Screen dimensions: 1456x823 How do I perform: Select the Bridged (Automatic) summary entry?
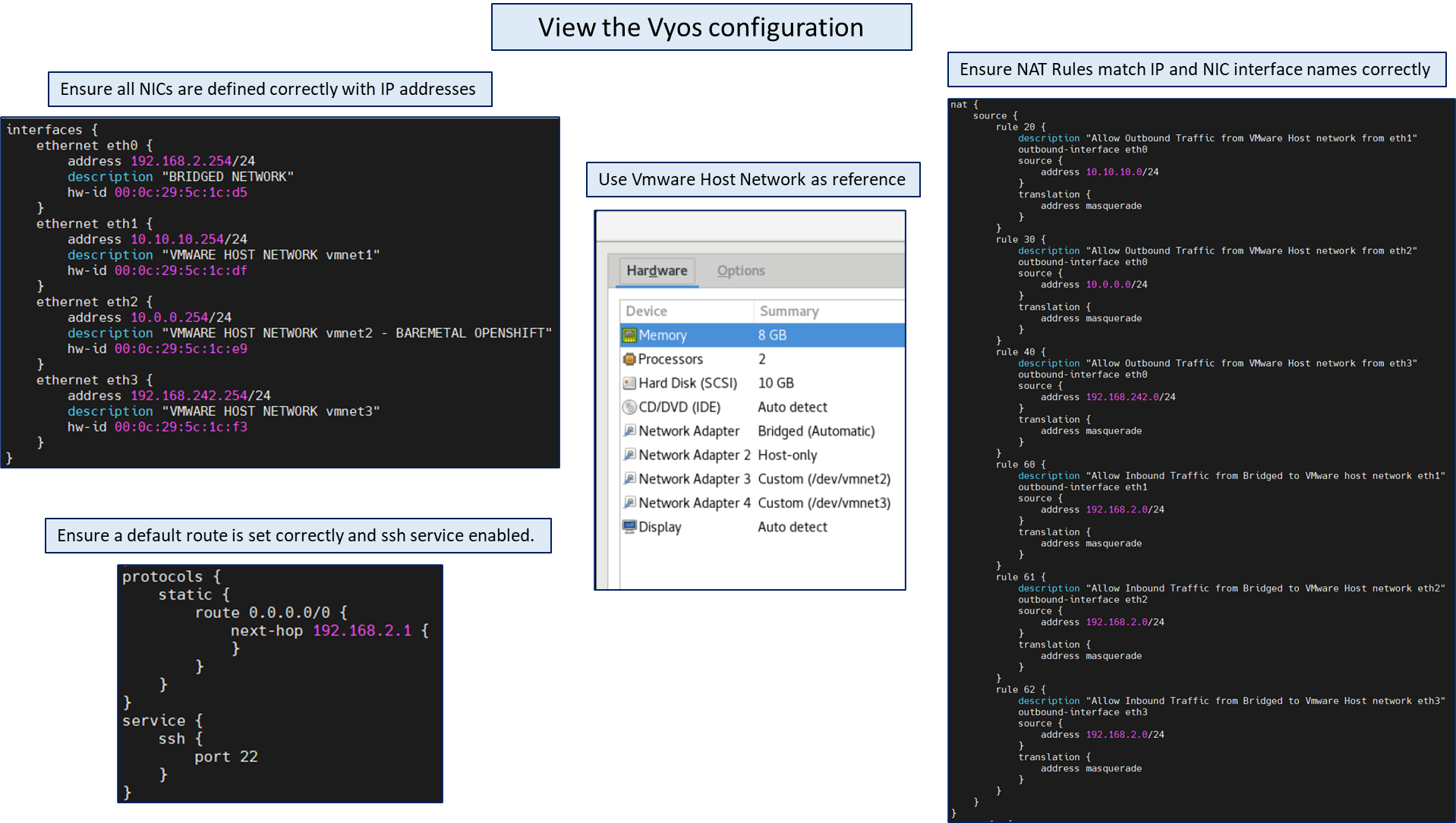(x=816, y=431)
